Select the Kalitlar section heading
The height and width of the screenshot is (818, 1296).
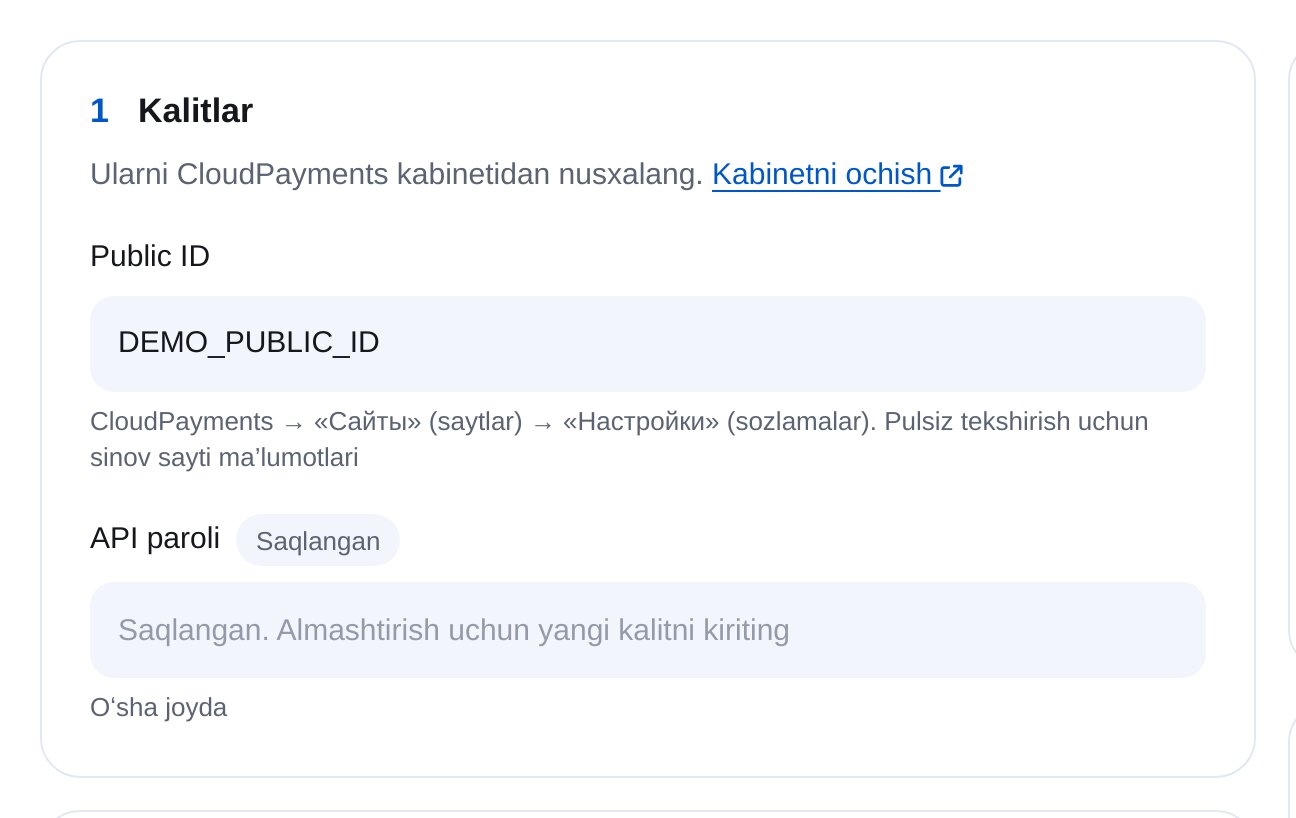[x=195, y=111]
